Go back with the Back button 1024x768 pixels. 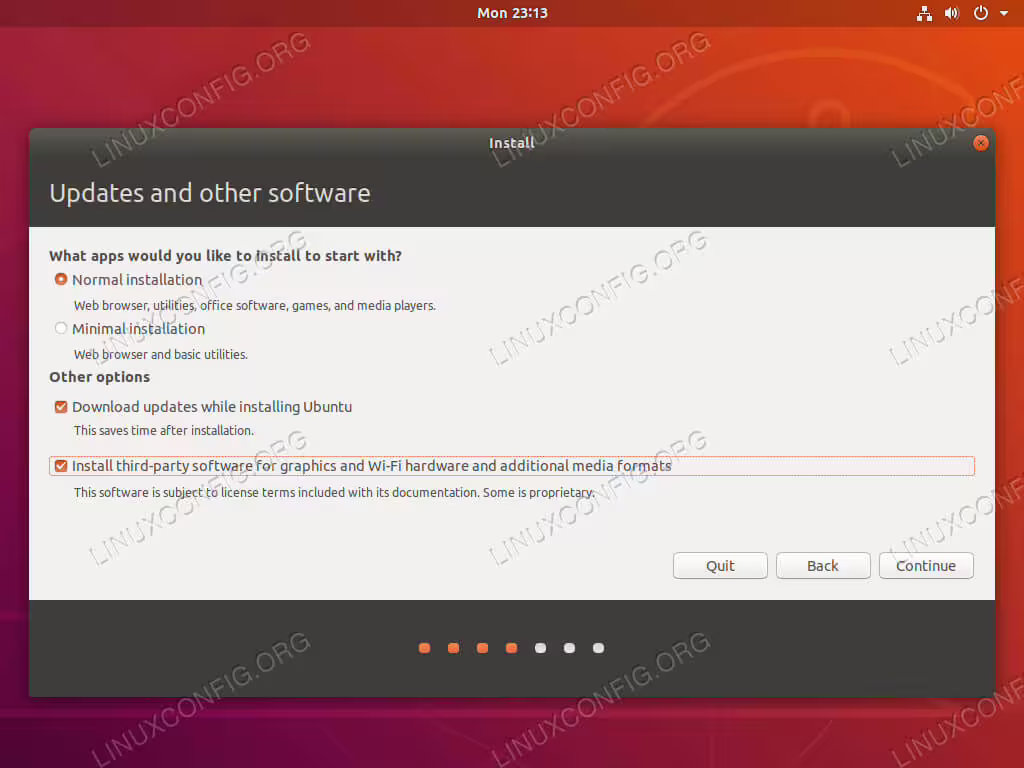[823, 566]
